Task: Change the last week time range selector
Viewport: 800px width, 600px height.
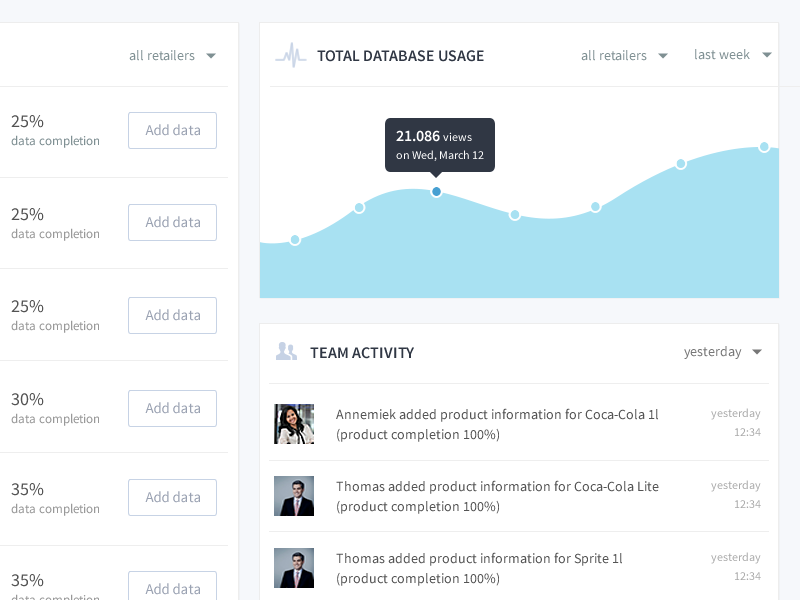Action: point(731,55)
